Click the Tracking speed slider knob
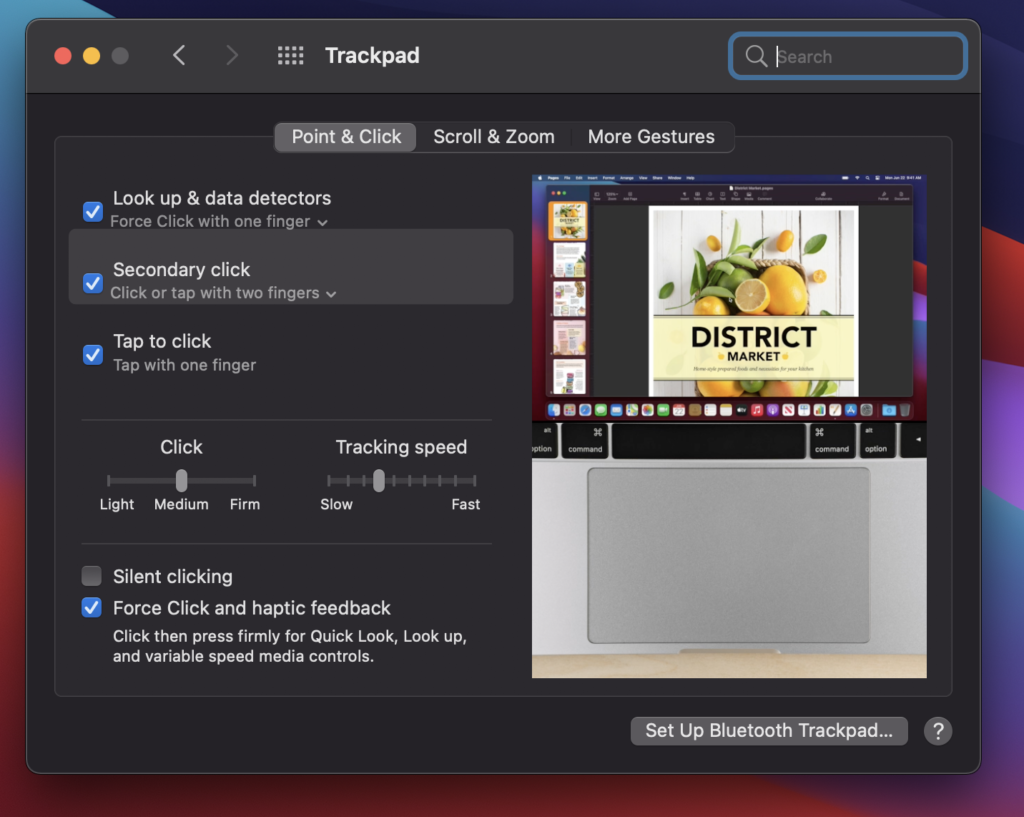Viewport: 1024px width, 817px height. point(379,481)
